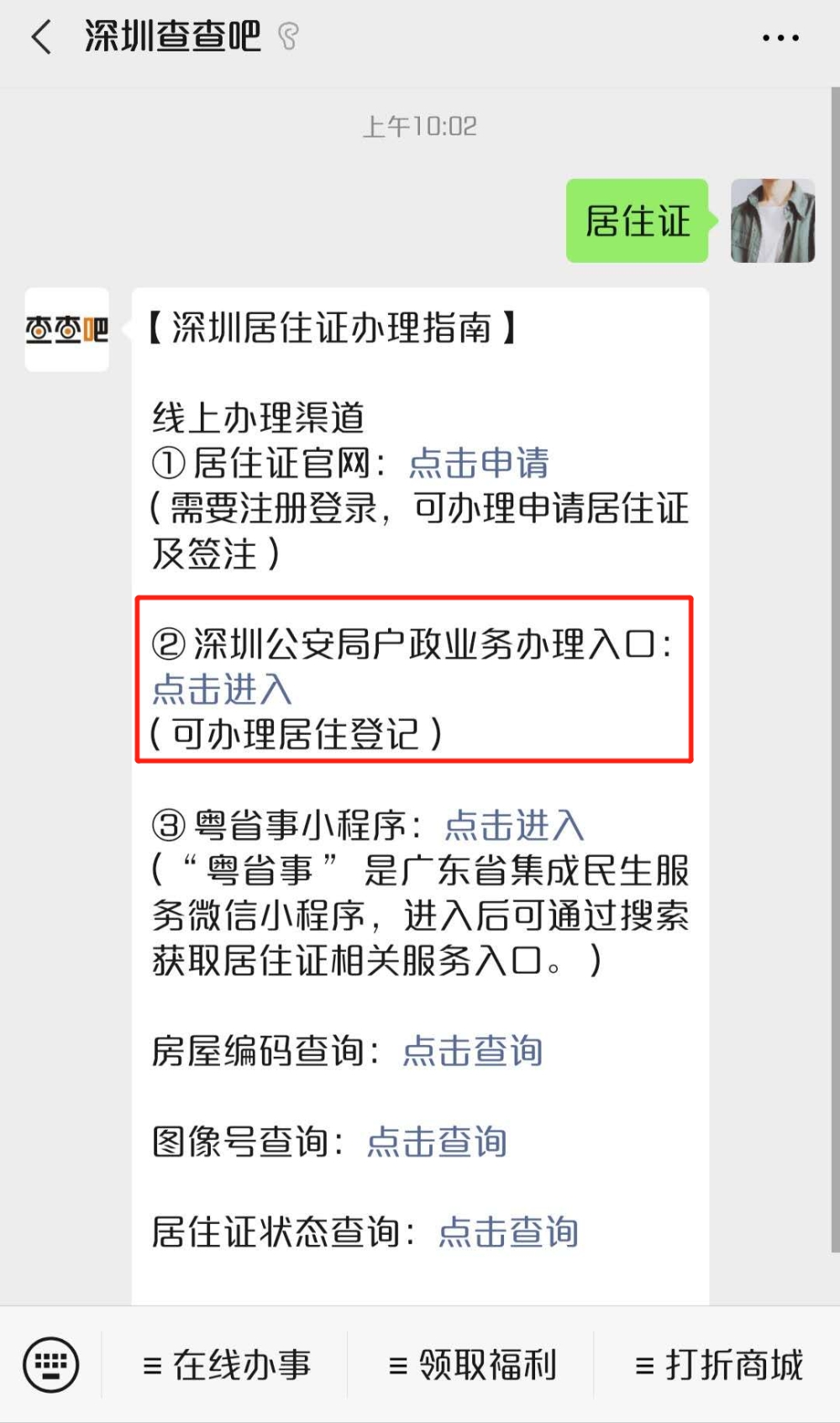Expand the 打折商城 menu
Screen dimensions: 840x1423
point(719,1365)
